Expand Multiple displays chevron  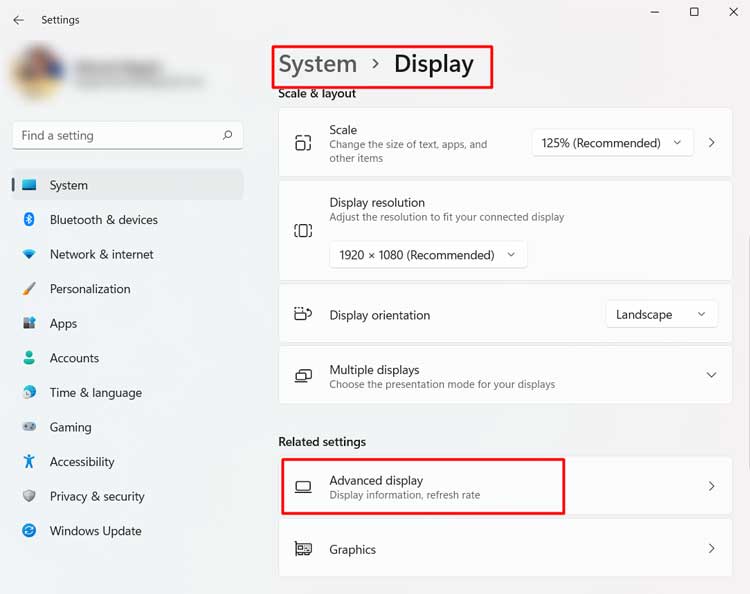[712, 375]
